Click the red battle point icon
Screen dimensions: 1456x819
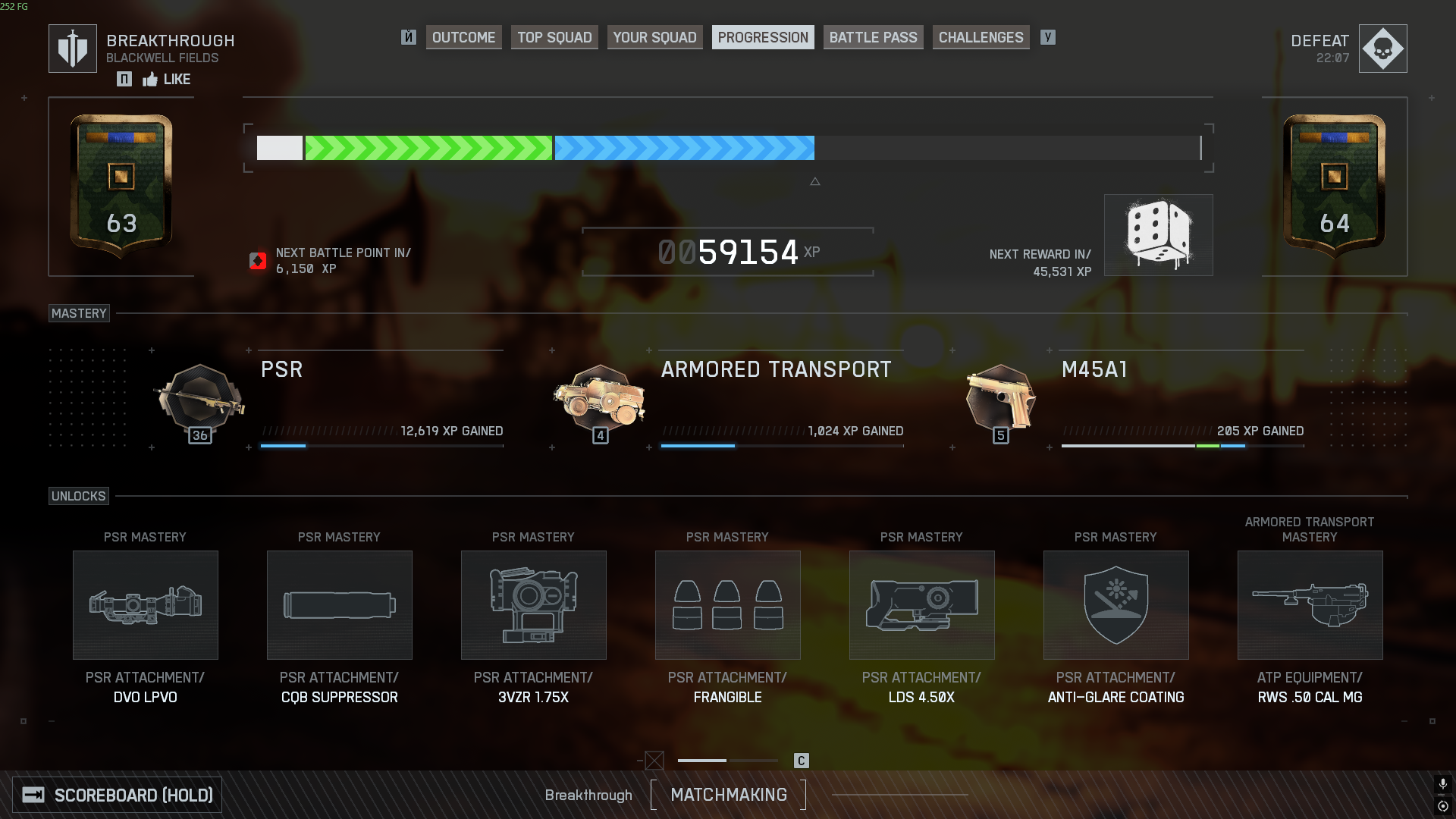tap(258, 261)
